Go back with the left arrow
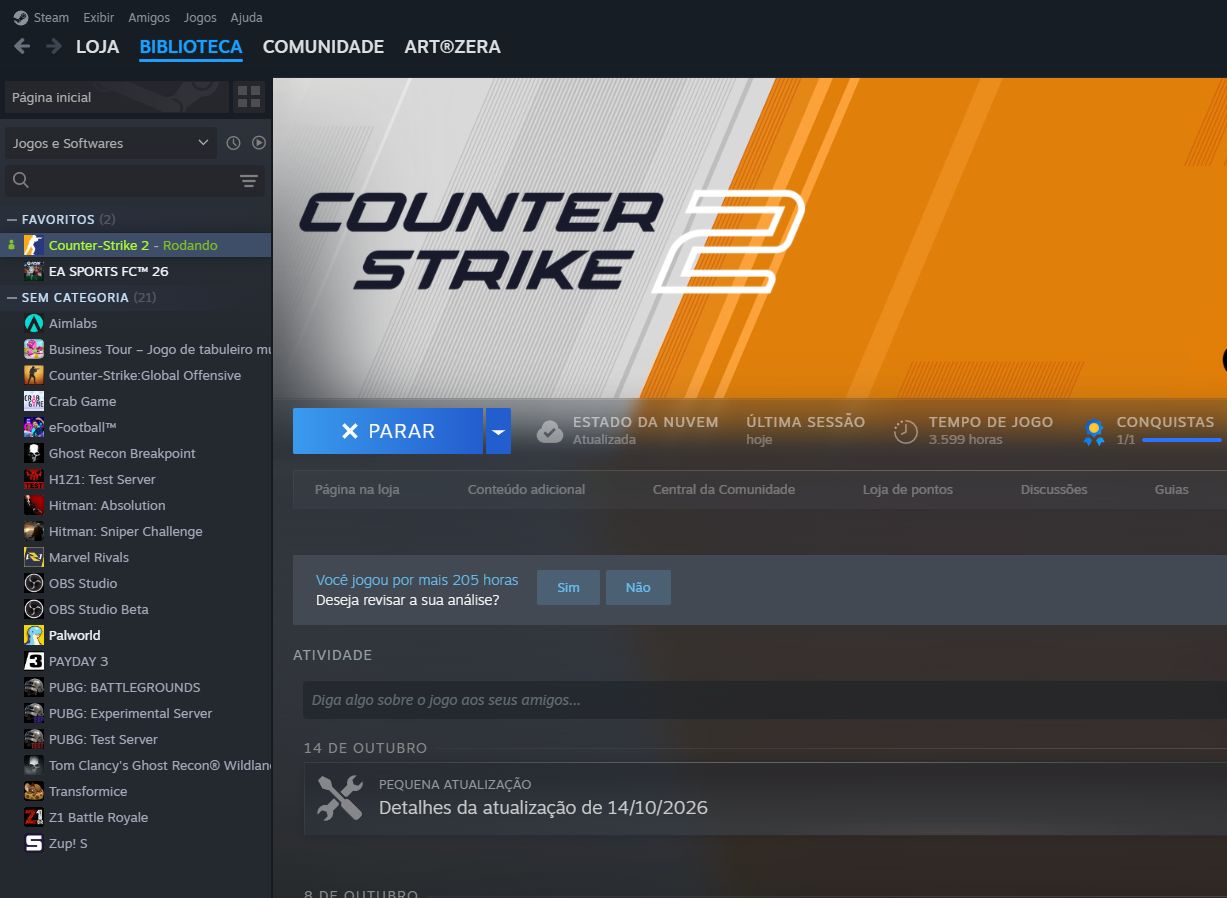 [x=22, y=46]
